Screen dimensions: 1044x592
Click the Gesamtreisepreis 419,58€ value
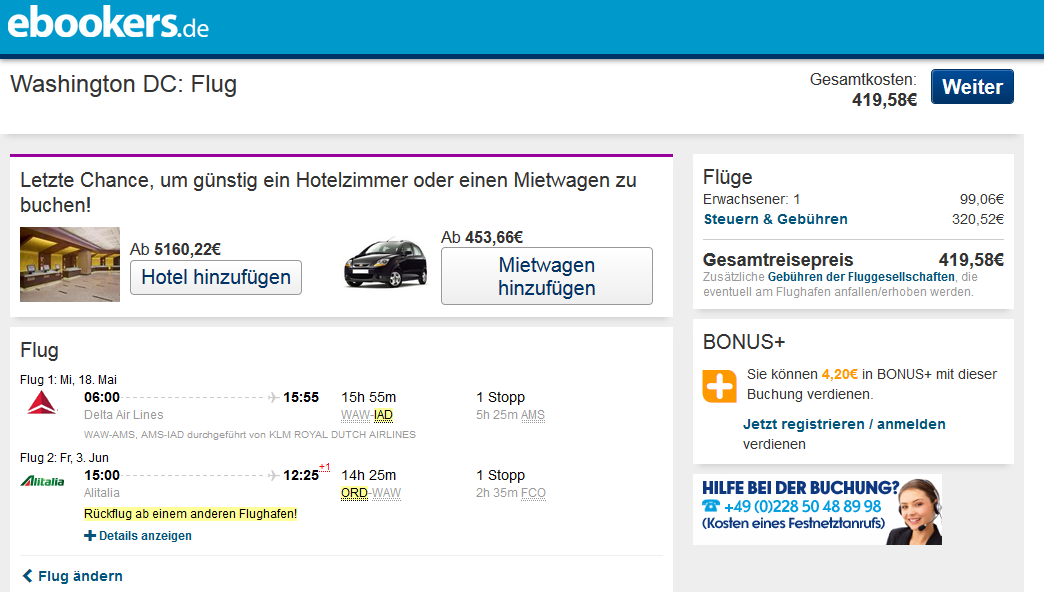pos(971,260)
